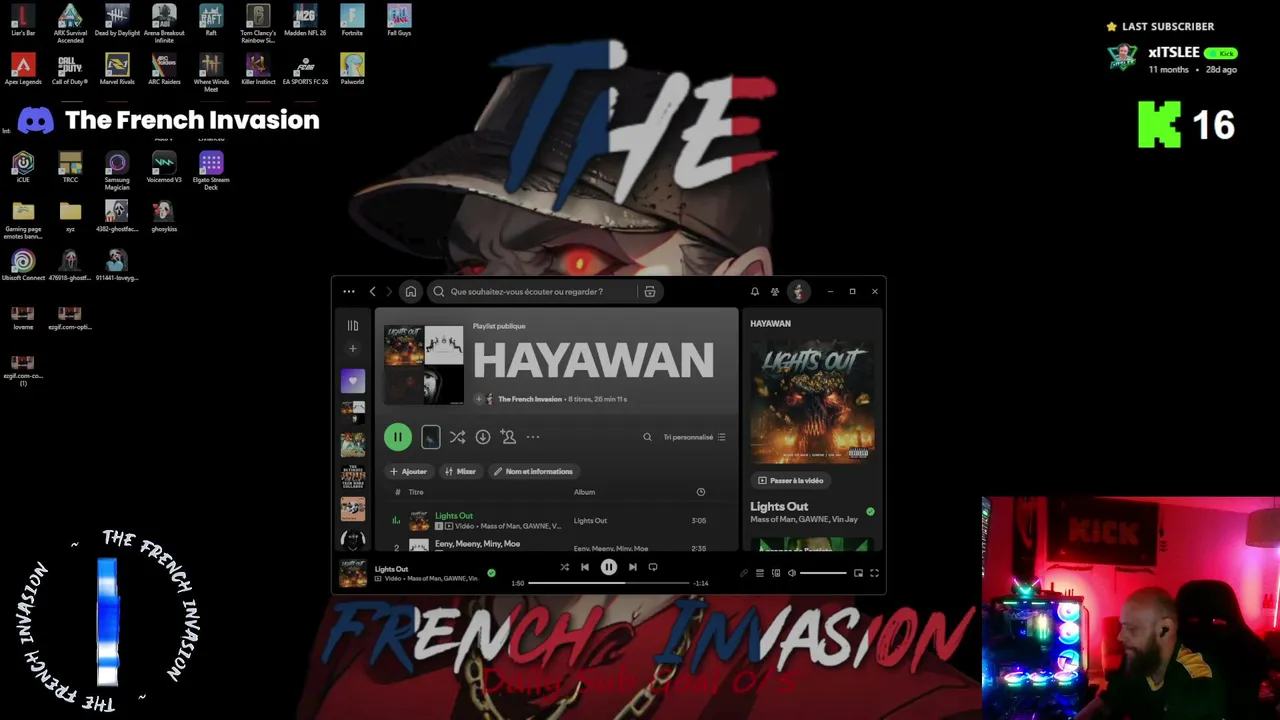
Task: Launch Dead by Daylight from the desktop
Action: pyautogui.click(x=117, y=22)
